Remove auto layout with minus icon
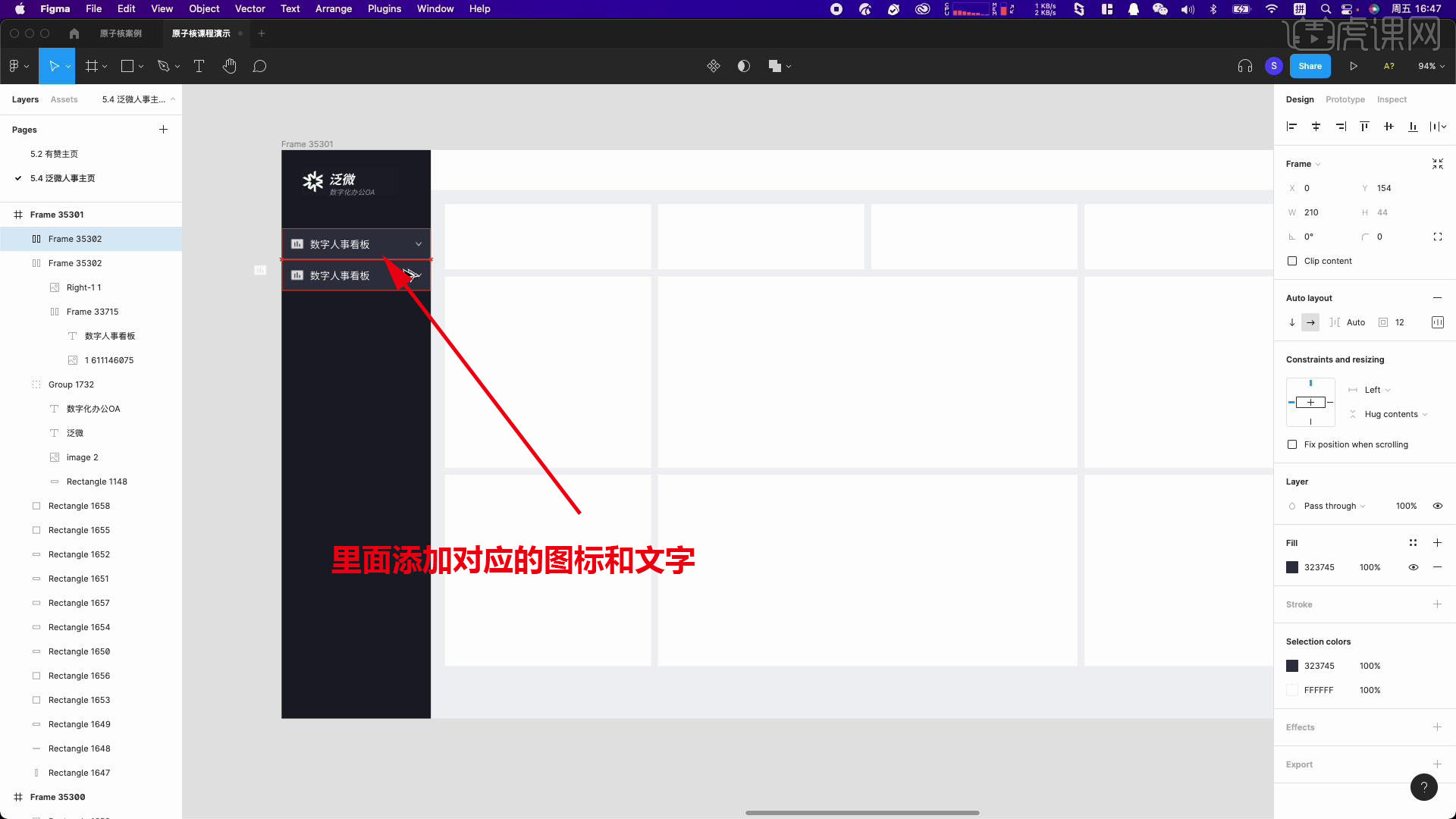This screenshot has width=1456, height=819. (1437, 298)
